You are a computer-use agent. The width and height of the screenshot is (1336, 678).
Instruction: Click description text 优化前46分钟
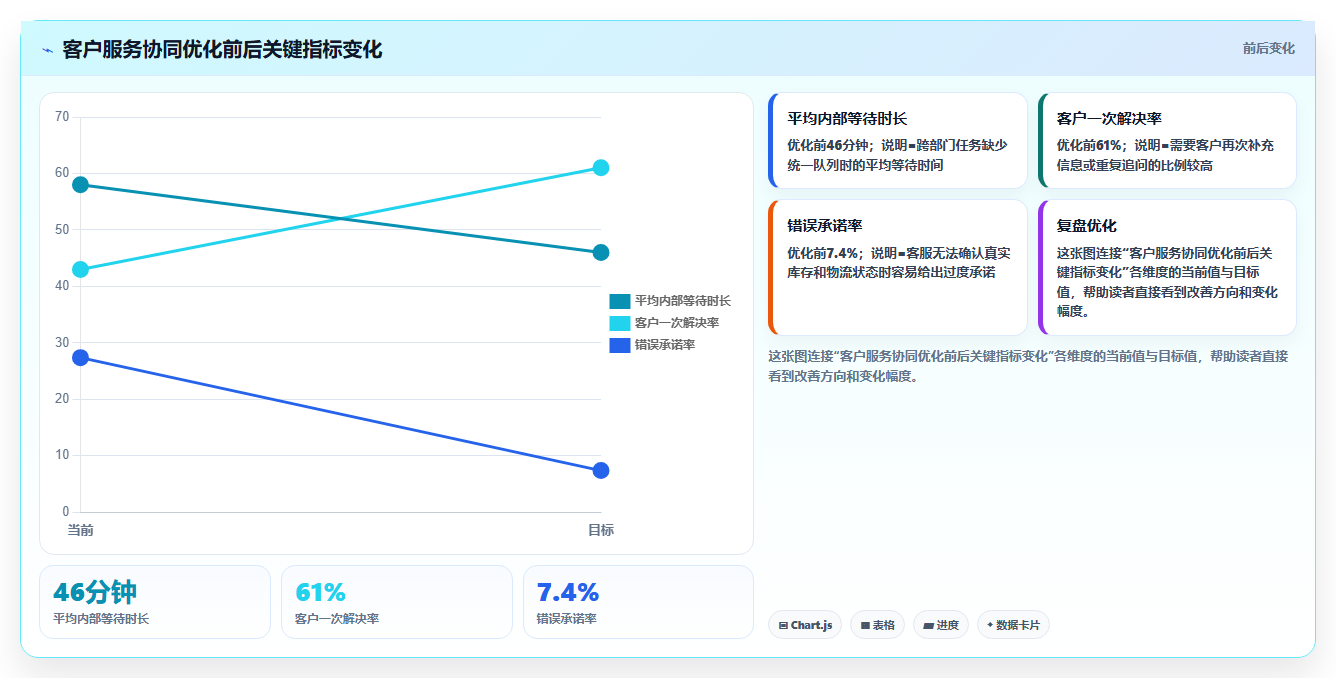(x=827, y=145)
